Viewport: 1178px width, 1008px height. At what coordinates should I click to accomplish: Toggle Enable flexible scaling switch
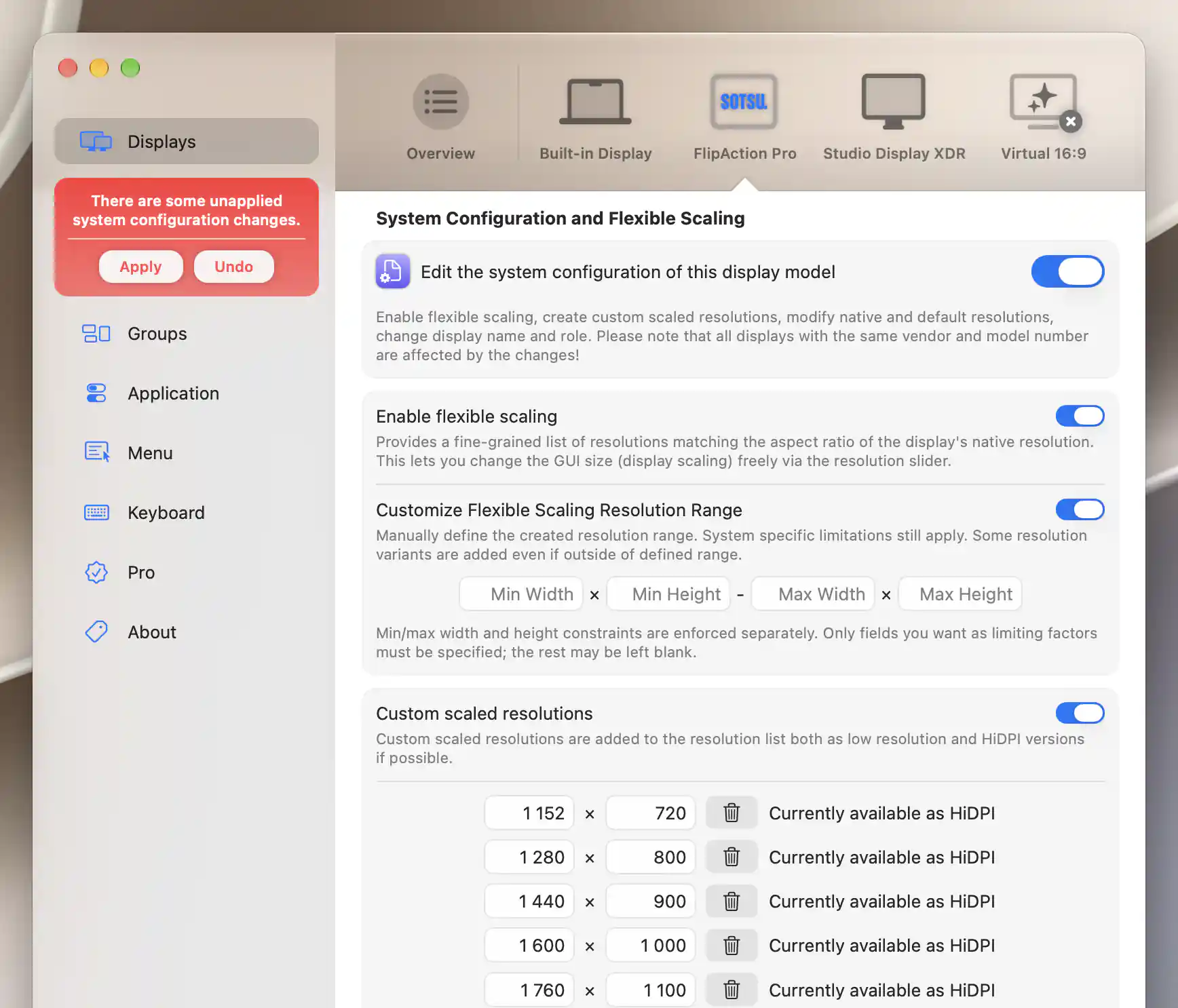pos(1080,416)
